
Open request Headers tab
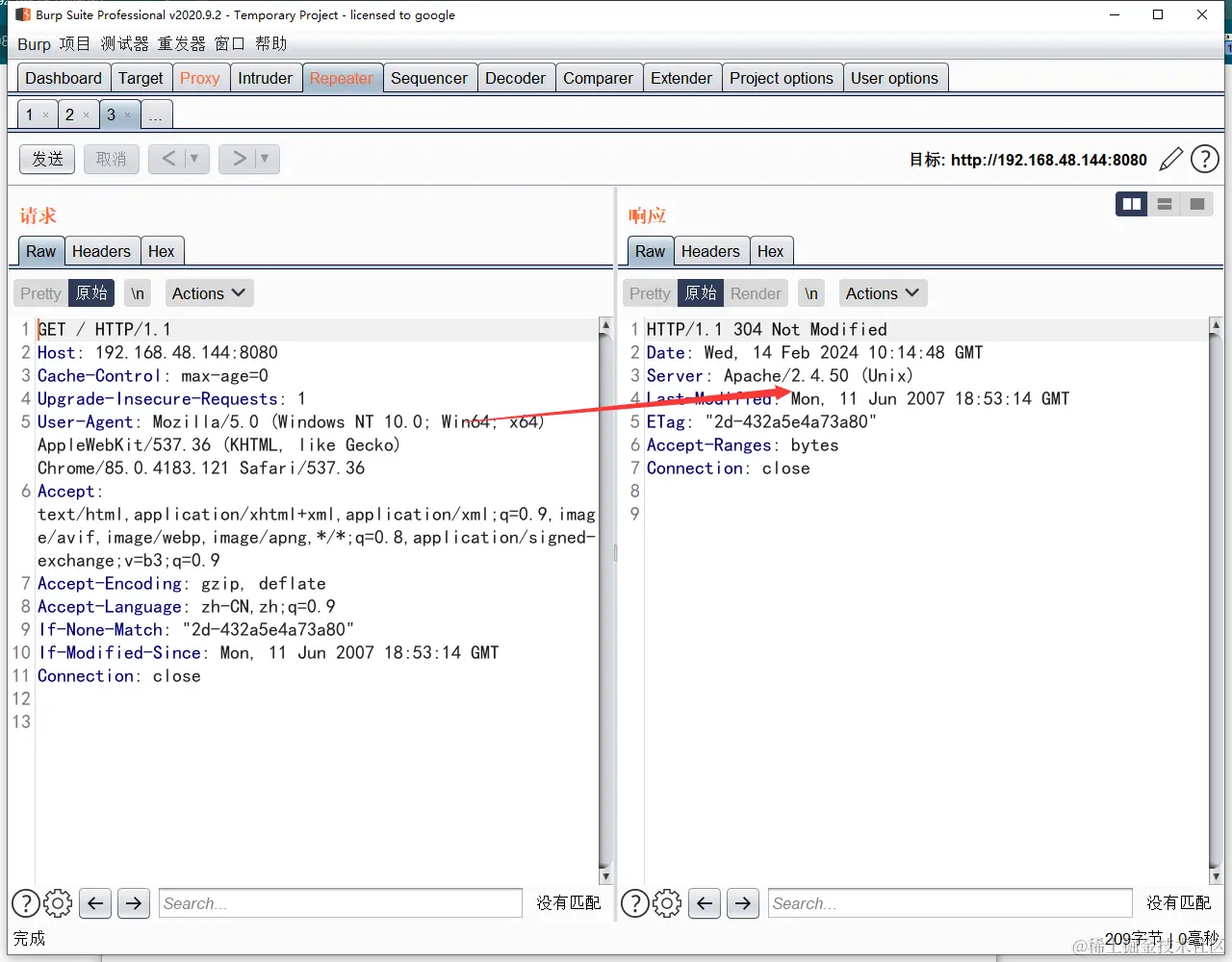(101, 251)
